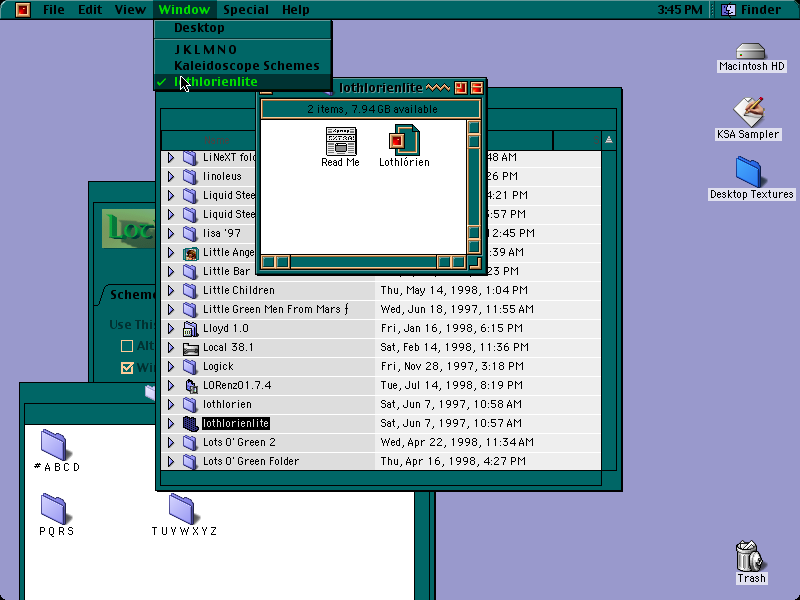Expand the lothlorienlite row triangle
The height and width of the screenshot is (600, 800).
coord(171,423)
